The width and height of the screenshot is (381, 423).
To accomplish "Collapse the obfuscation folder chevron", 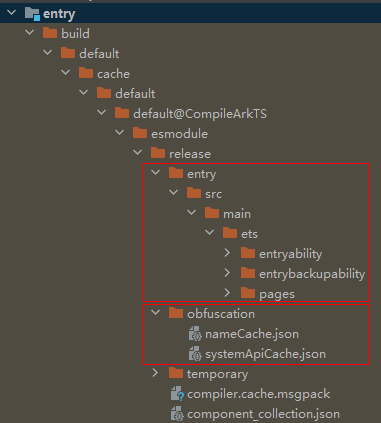I will pos(156,313).
